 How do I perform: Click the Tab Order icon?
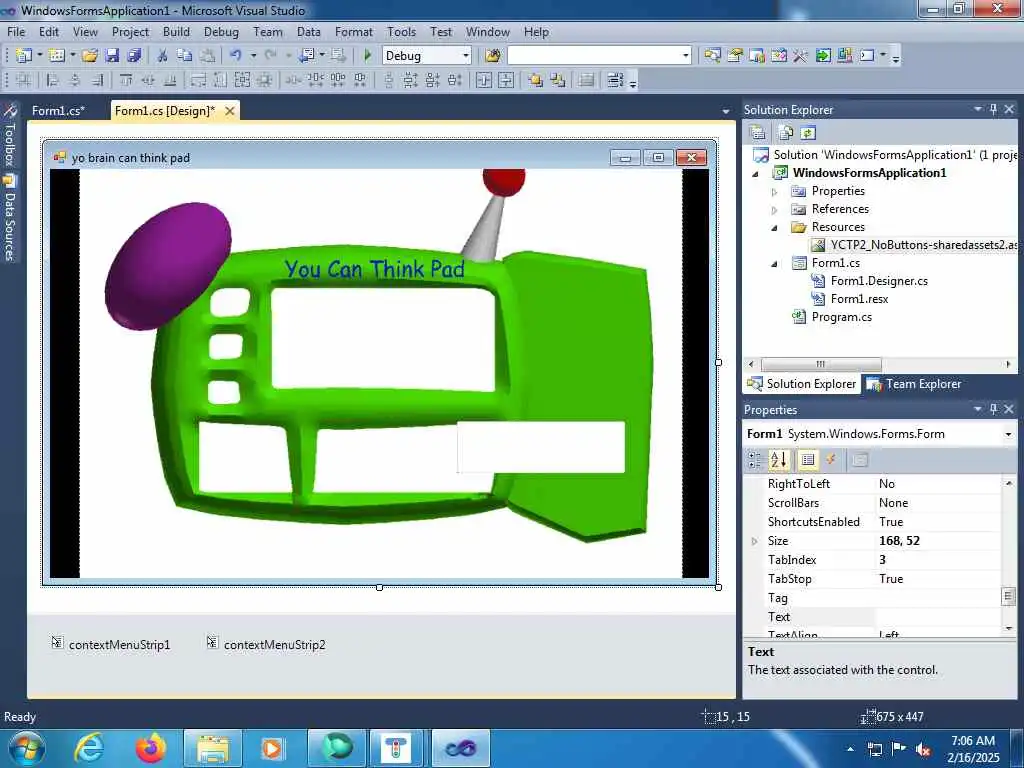pos(615,80)
